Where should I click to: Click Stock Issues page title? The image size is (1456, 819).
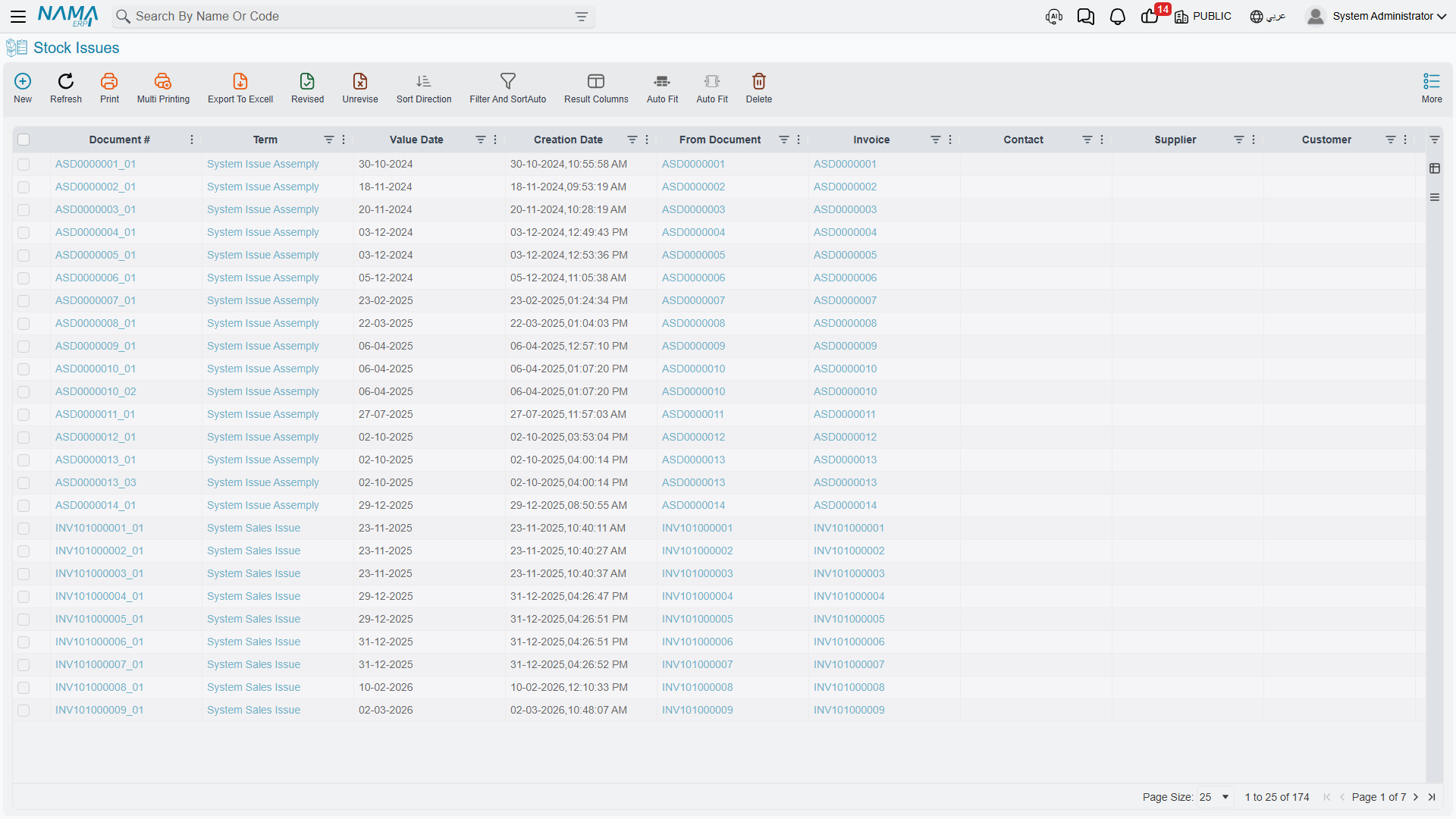point(76,48)
